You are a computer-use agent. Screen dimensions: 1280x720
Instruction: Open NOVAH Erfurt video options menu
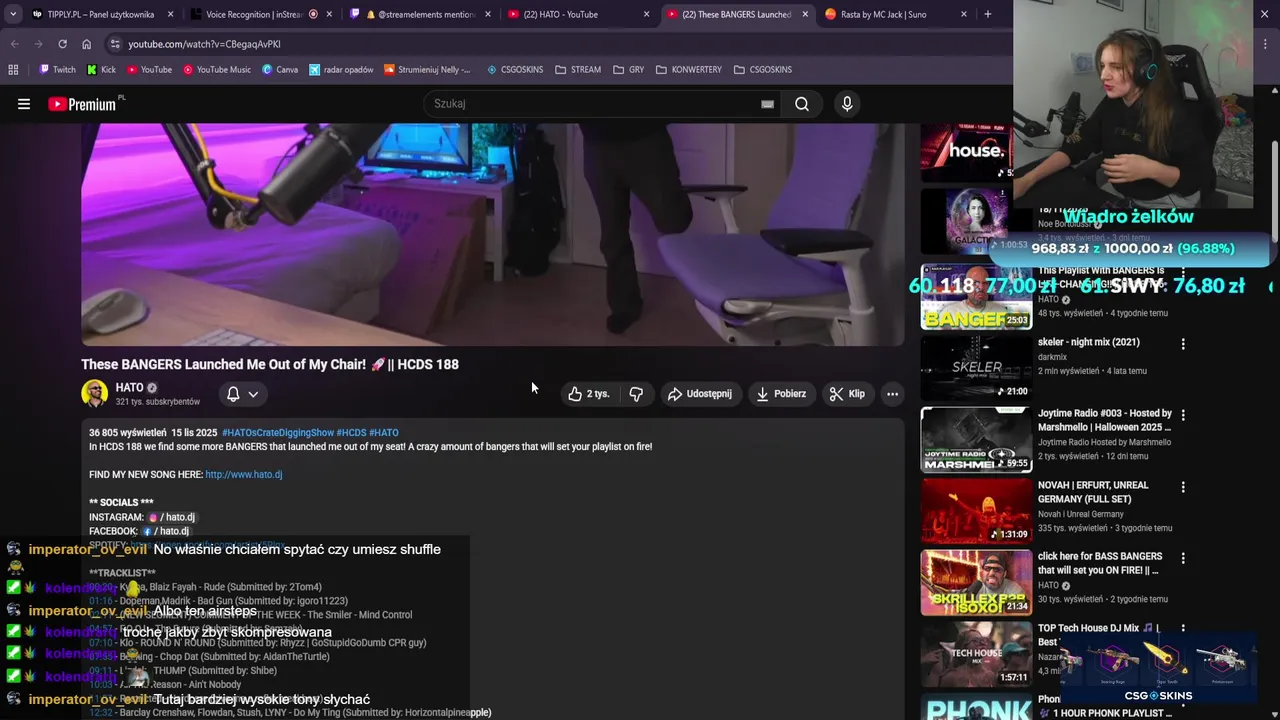coord(1183,487)
